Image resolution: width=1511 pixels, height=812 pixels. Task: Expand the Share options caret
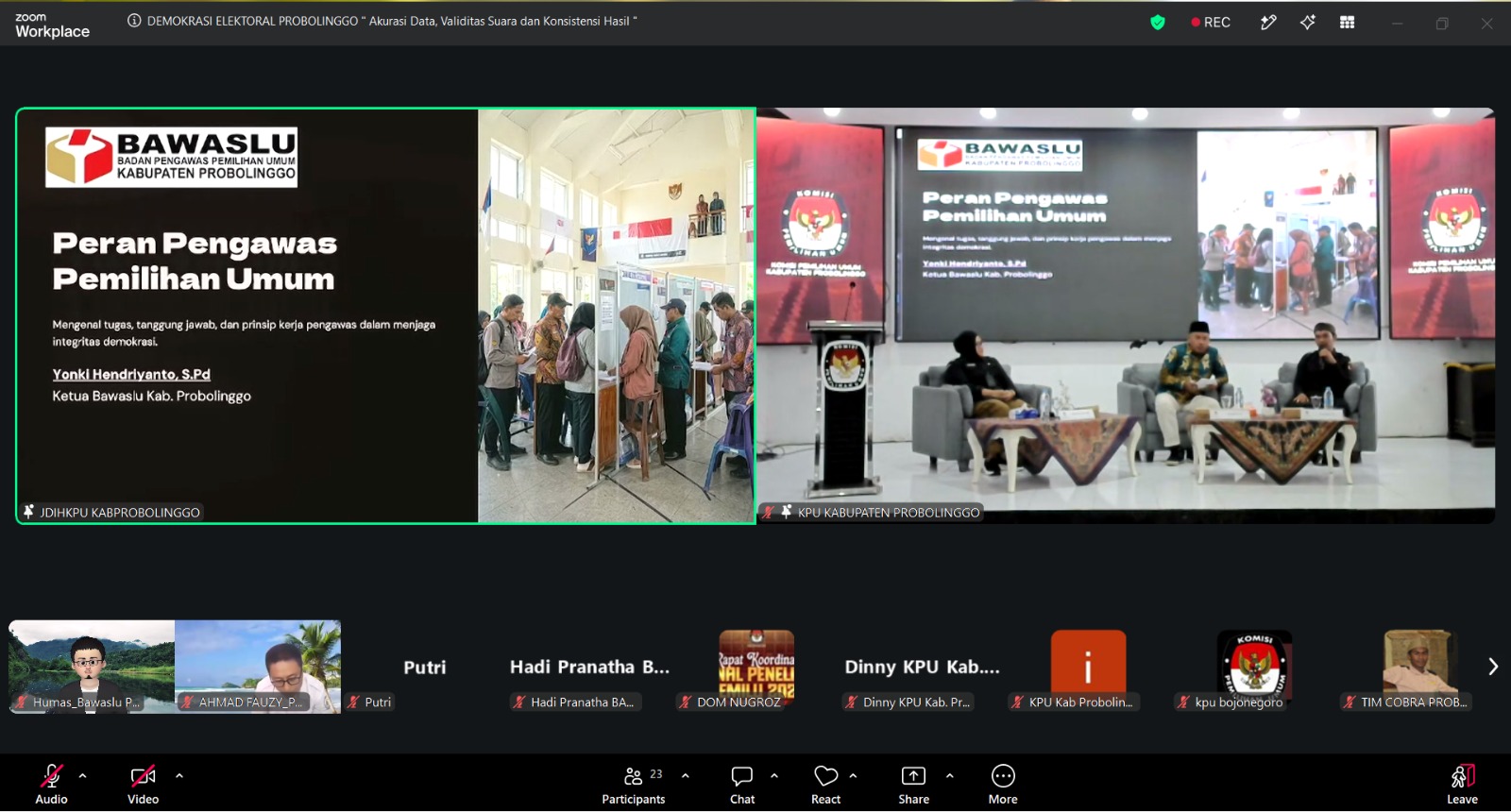click(x=949, y=776)
